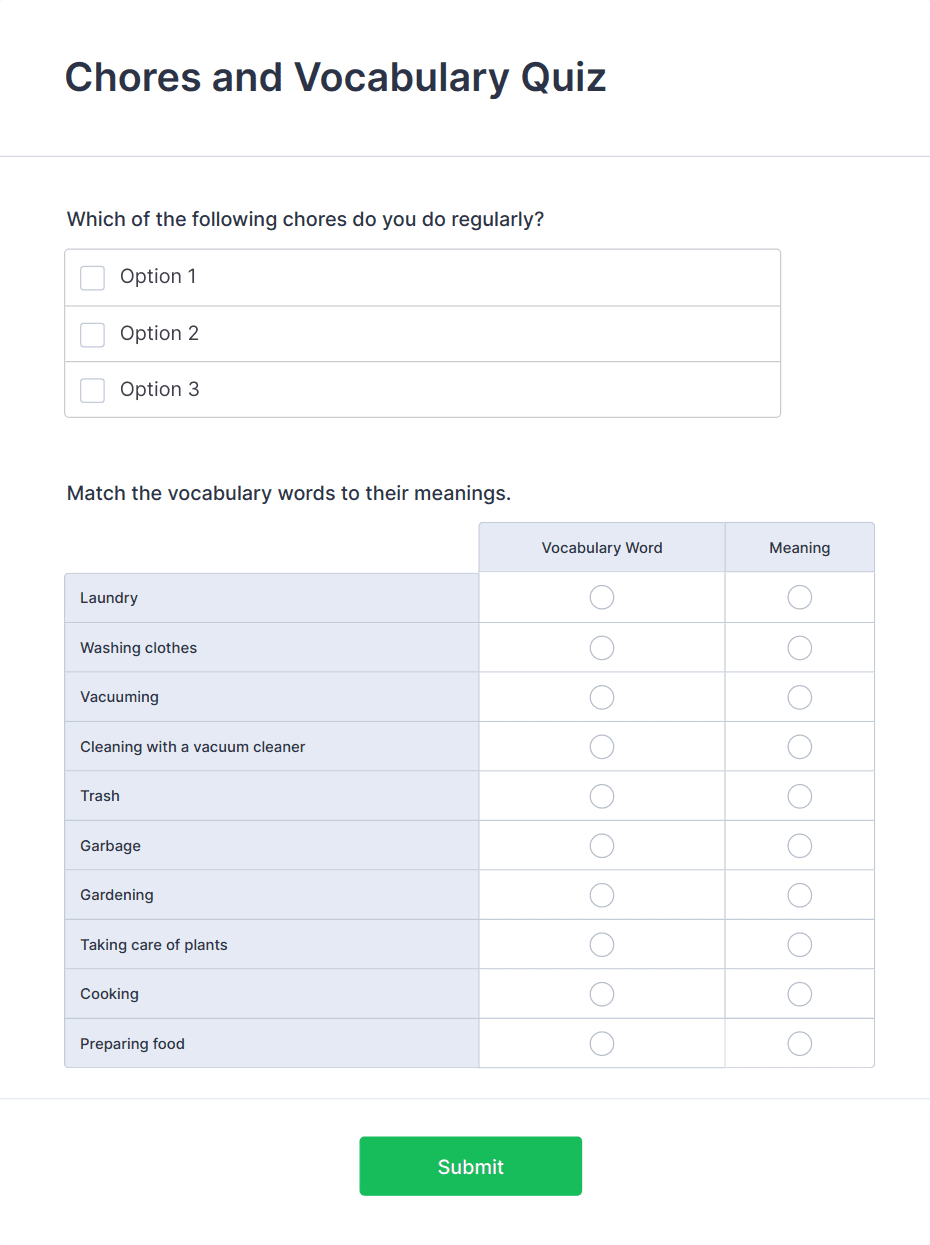Select Vocabulary Word for Laundry row
The image size is (930, 1245).
602,598
